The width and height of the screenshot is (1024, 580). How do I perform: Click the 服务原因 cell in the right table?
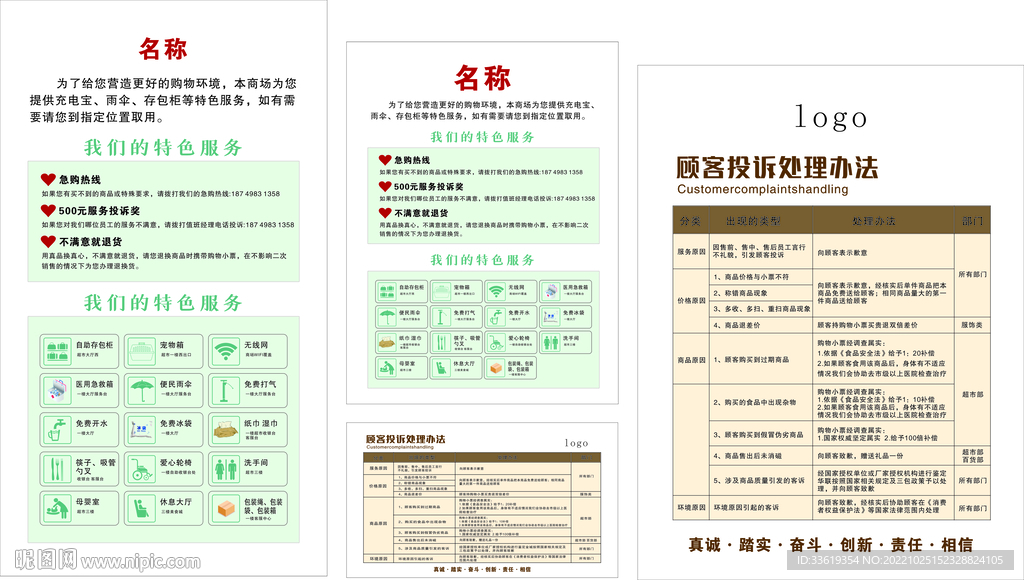[x=691, y=251]
